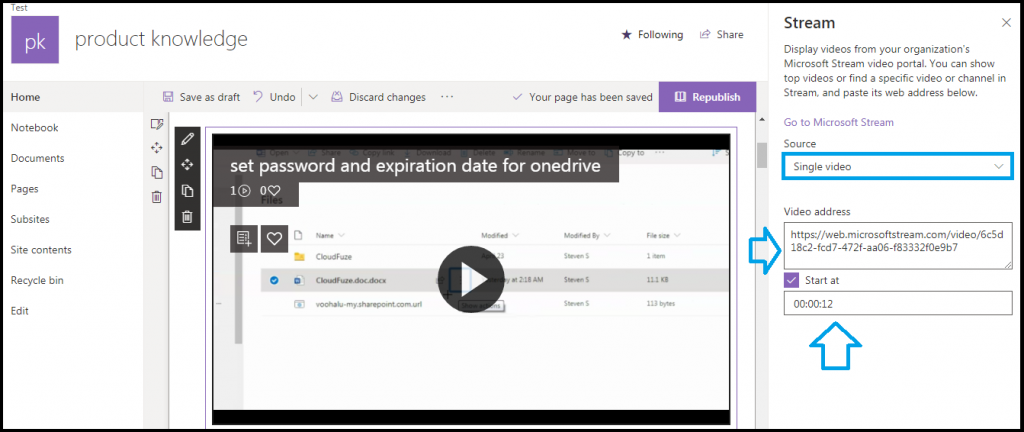Open the more options ellipsis in toolbar

pyautogui.click(x=447, y=97)
